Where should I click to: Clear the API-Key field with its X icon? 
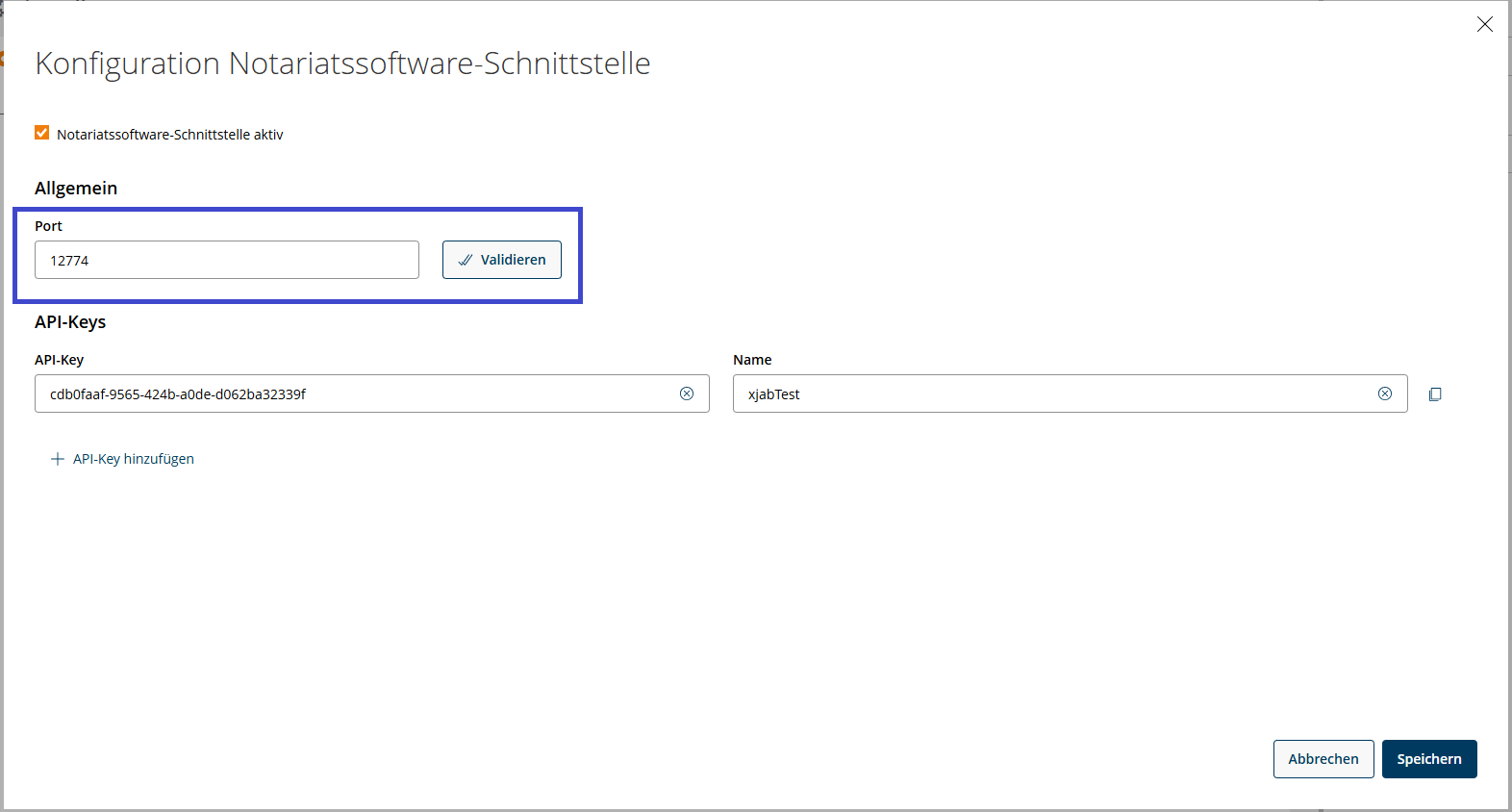click(x=687, y=393)
